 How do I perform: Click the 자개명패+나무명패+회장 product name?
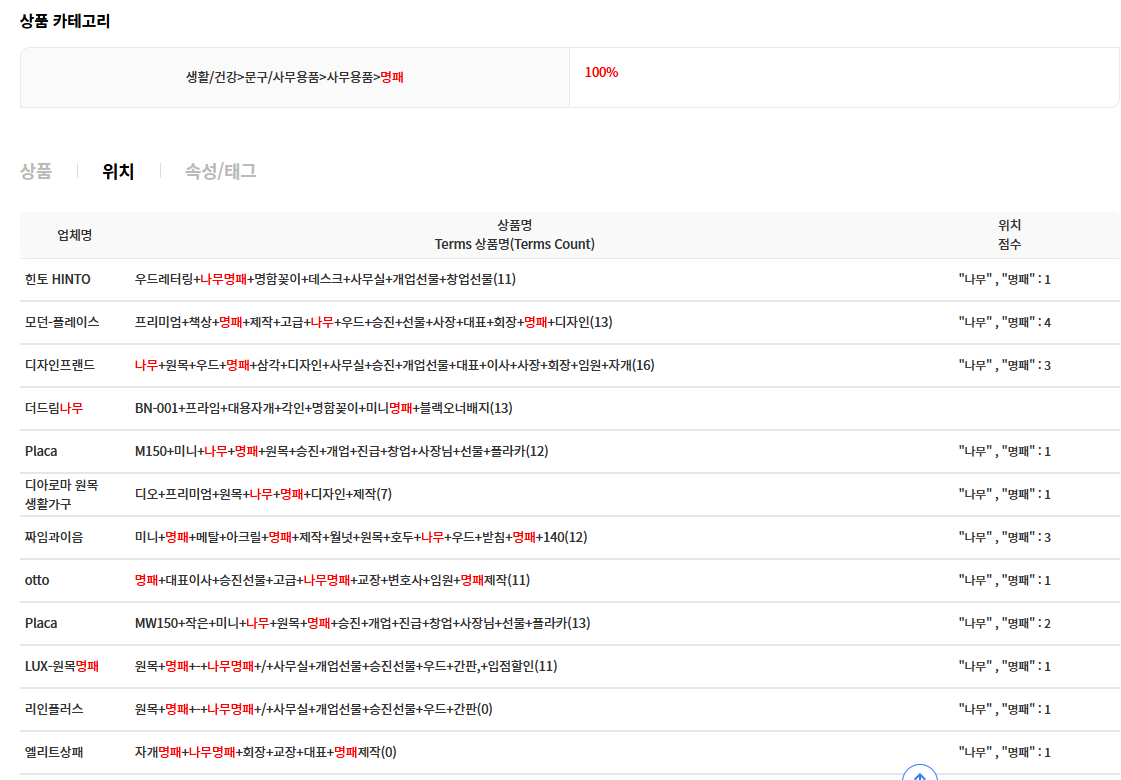[266, 751]
